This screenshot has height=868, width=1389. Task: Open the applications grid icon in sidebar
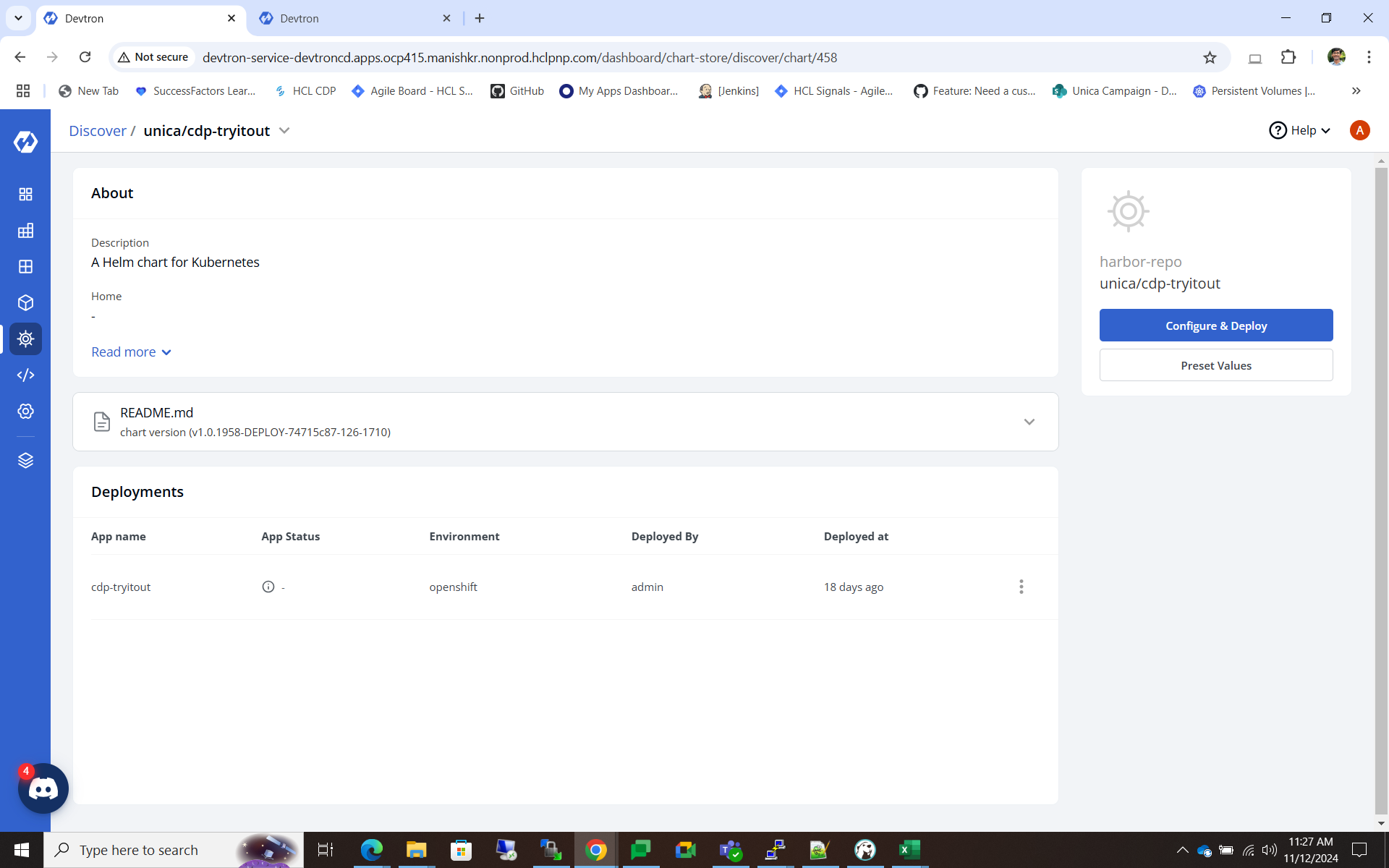pyautogui.click(x=25, y=194)
